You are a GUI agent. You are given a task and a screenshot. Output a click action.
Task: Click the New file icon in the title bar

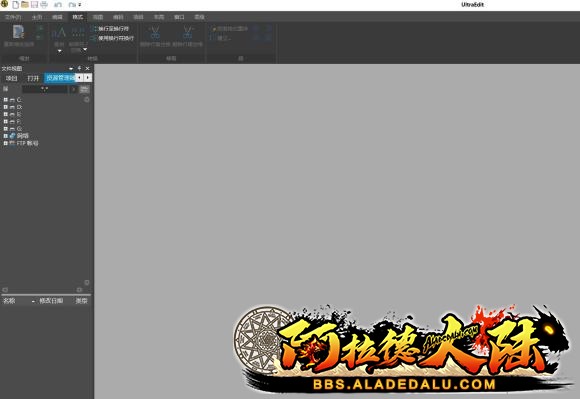click(16, 4)
